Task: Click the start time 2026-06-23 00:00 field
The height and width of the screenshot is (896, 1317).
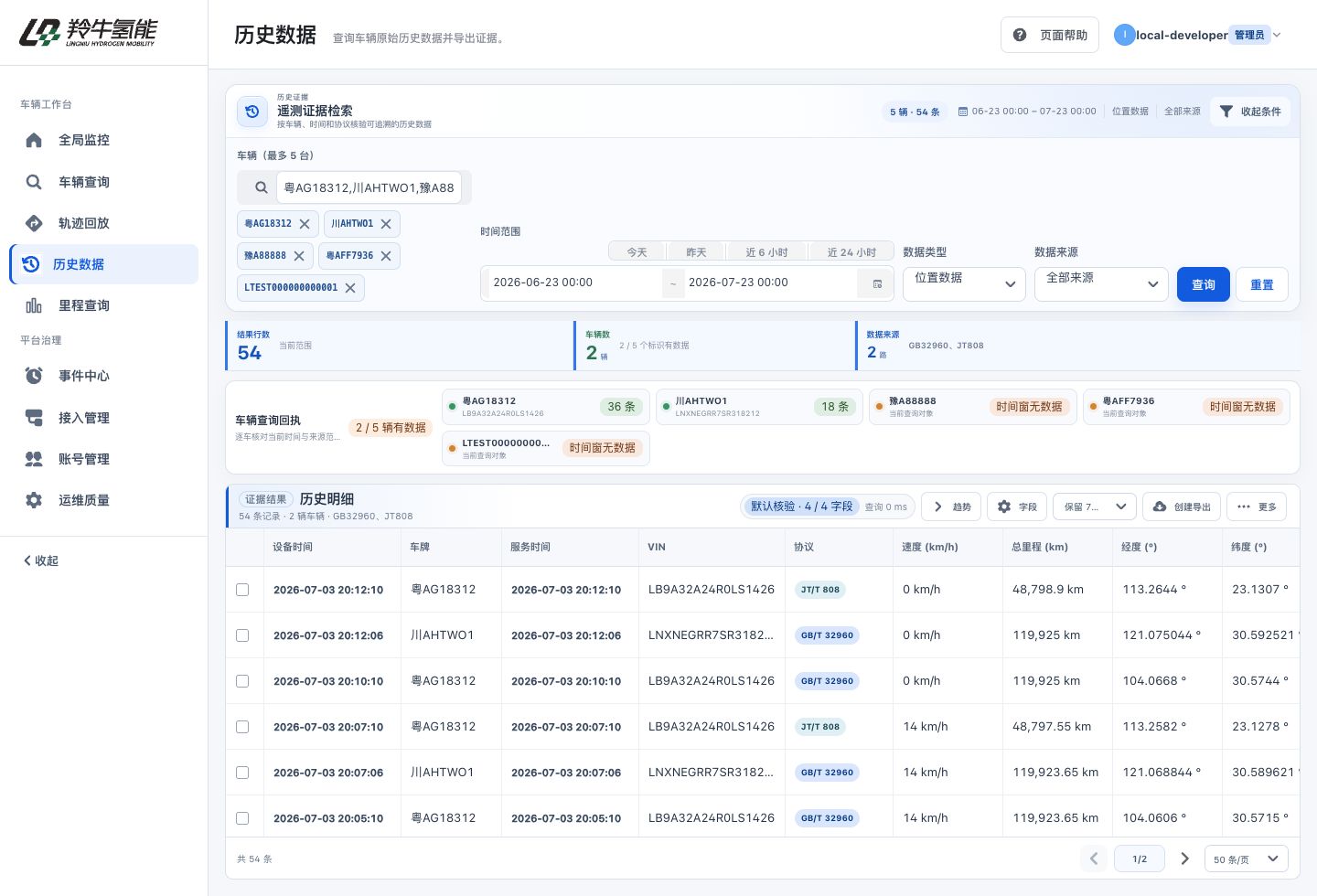Action: tap(573, 283)
